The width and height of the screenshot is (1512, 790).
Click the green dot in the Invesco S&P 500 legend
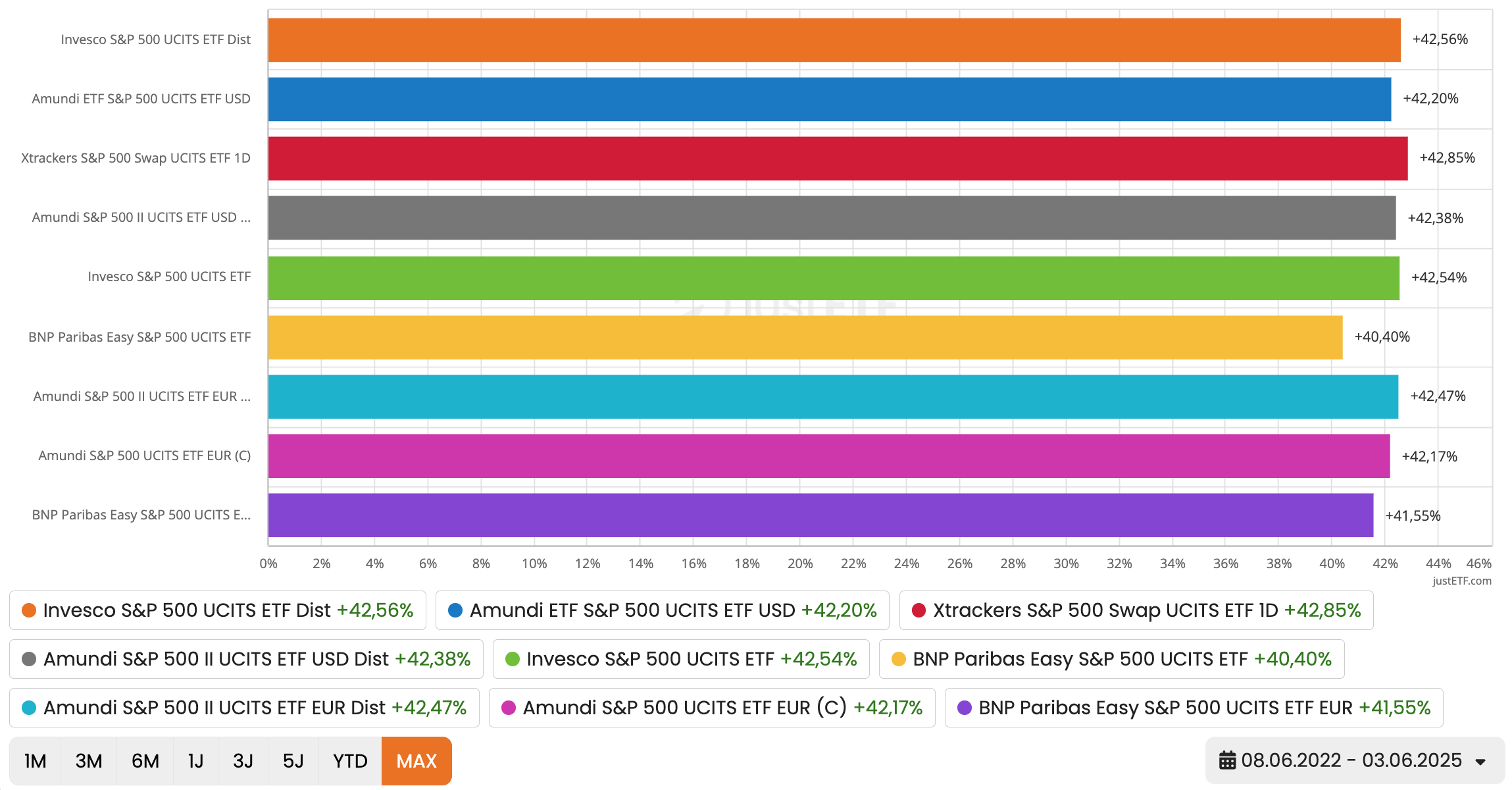(511, 659)
